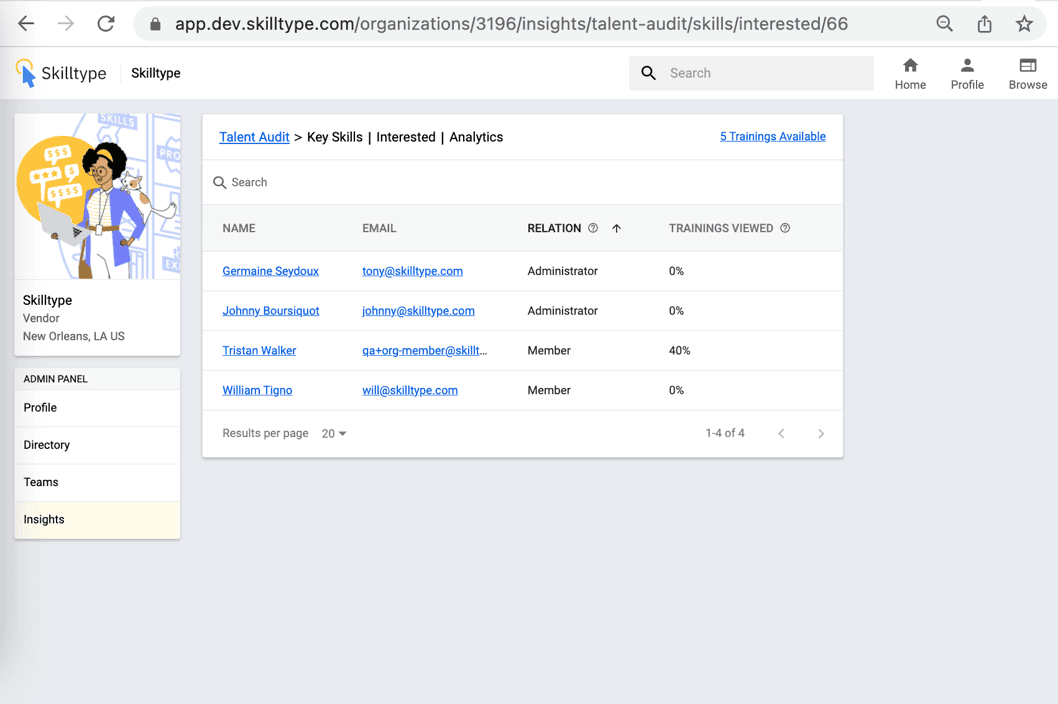This screenshot has width=1058, height=704.
Task: Open the results per page dropdown
Action: click(334, 433)
